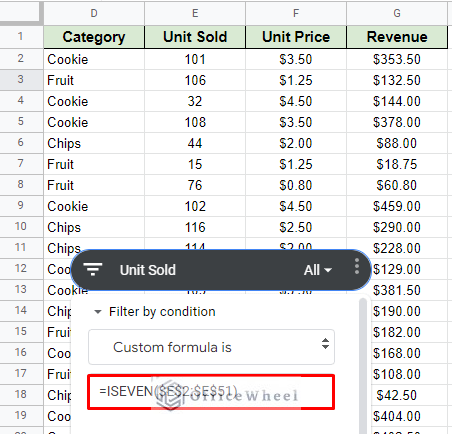This screenshot has width=452, height=434.
Task: Select cell with value 106
Action: 195,80
